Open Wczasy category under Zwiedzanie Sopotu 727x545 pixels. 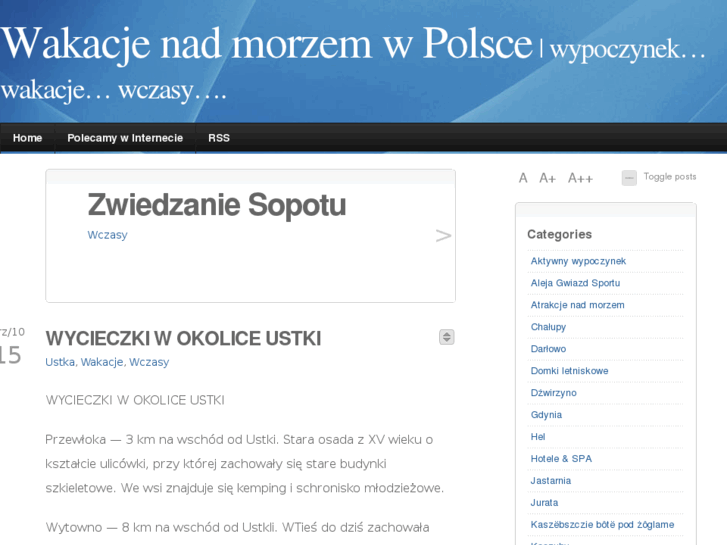click(107, 235)
